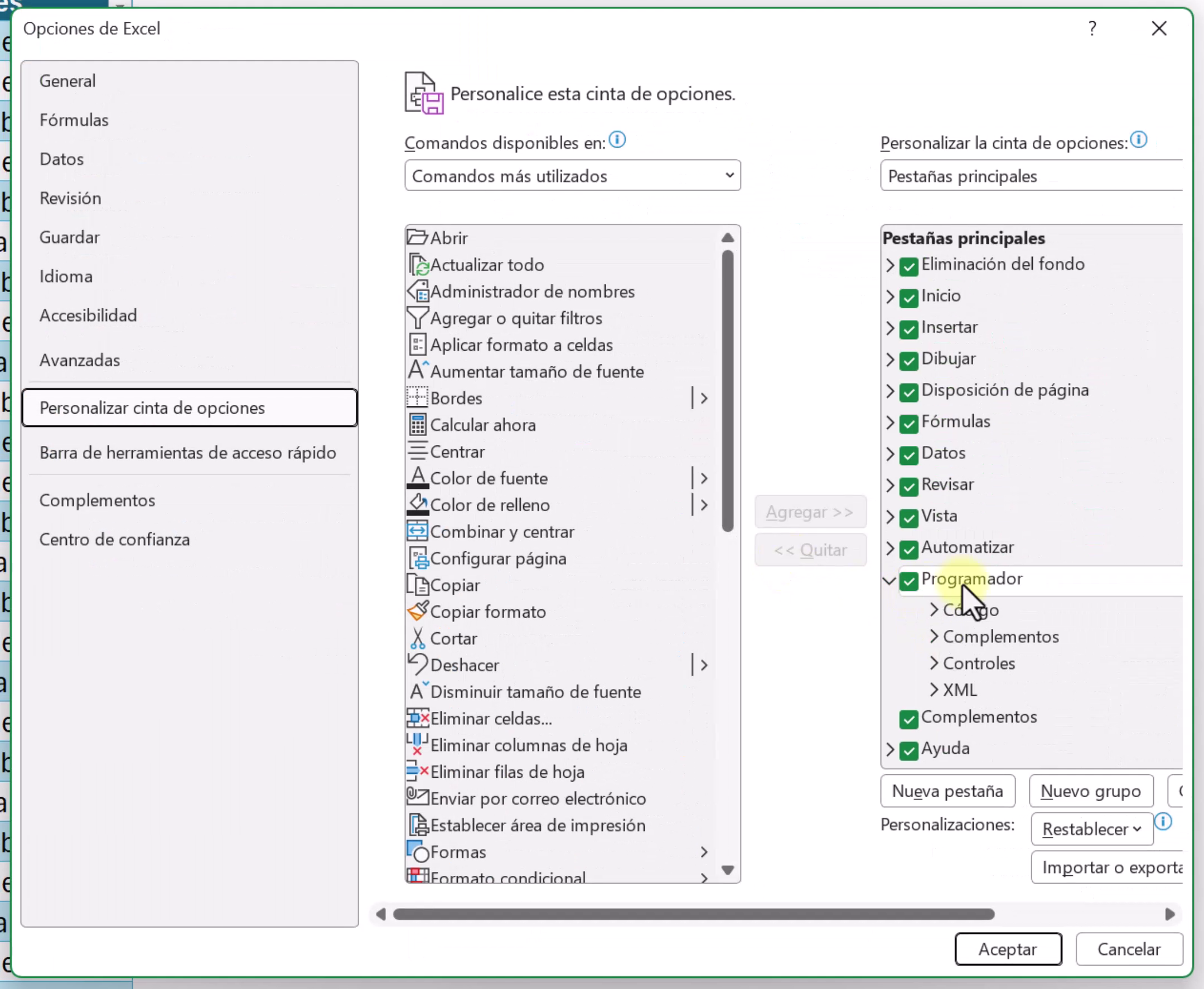1204x989 pixels.
Task: Click the Formas shapes icon
Action: (x=418, y=852)
